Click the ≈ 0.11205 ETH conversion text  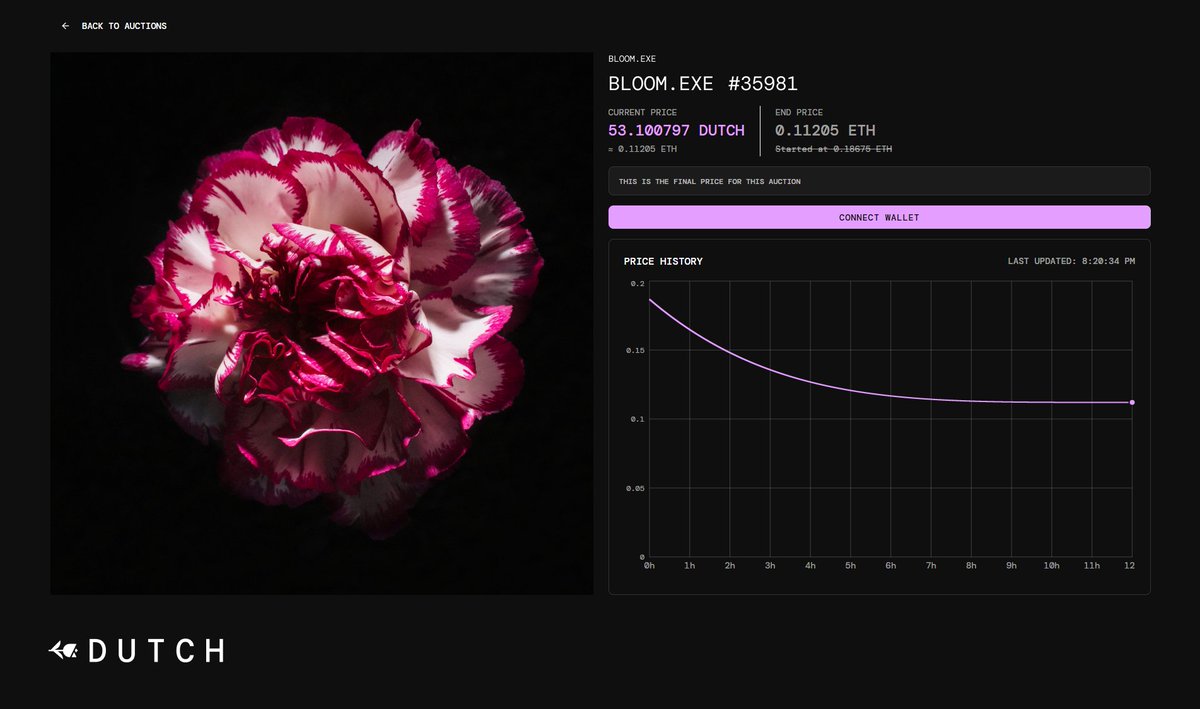[642, 149]
